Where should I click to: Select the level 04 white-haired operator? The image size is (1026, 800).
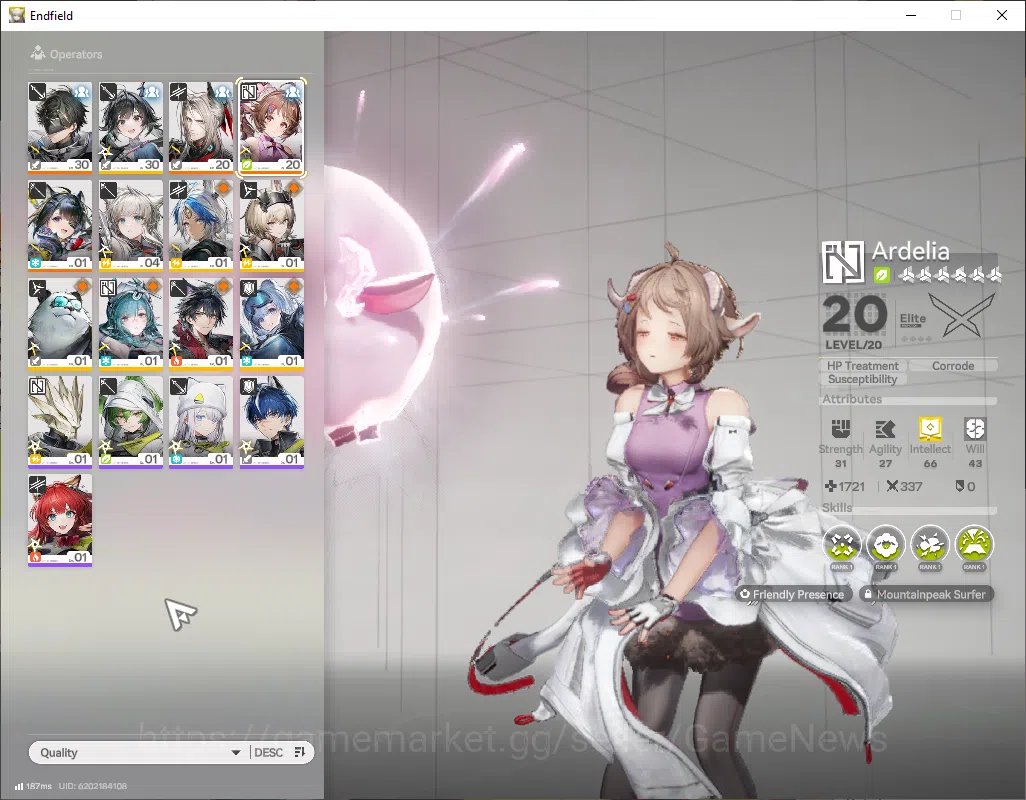tap(130, 225)
